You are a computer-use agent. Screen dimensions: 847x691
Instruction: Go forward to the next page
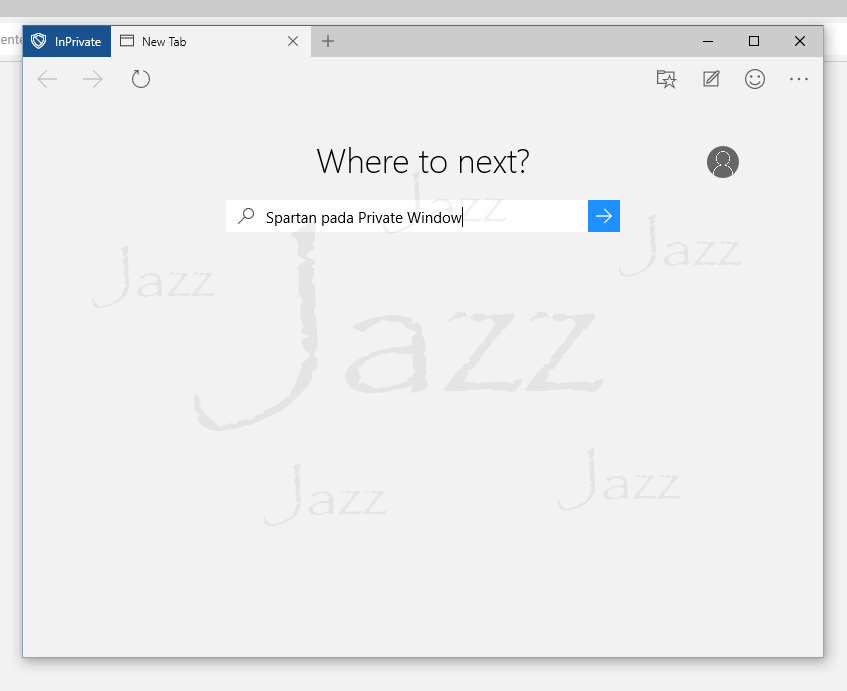(93, 79)
